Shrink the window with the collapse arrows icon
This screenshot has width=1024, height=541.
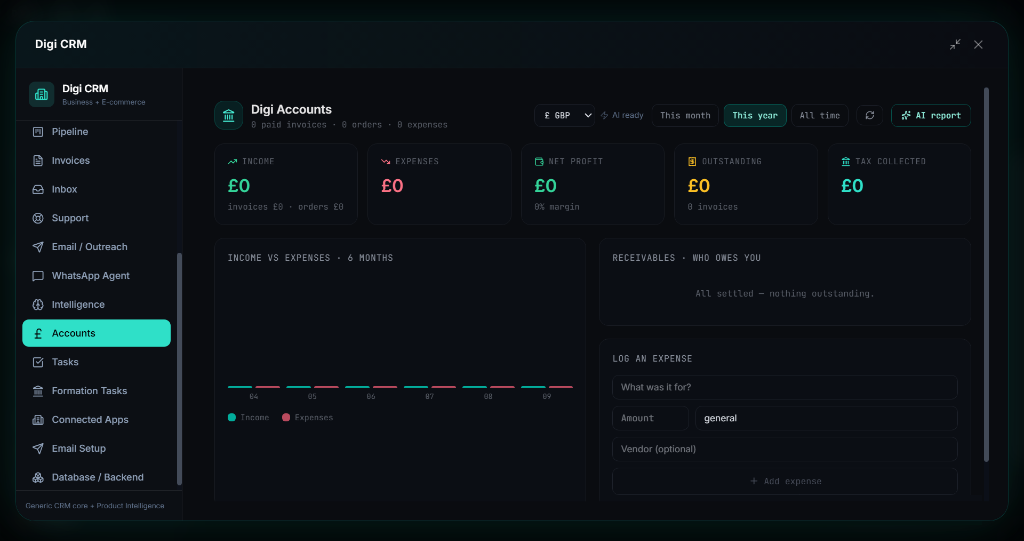tap(955, 44)
